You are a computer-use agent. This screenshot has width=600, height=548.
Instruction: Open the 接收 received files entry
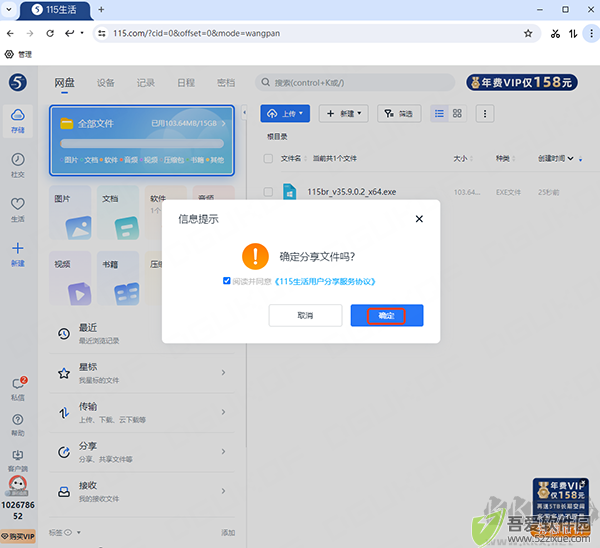[x=142, y=491]
